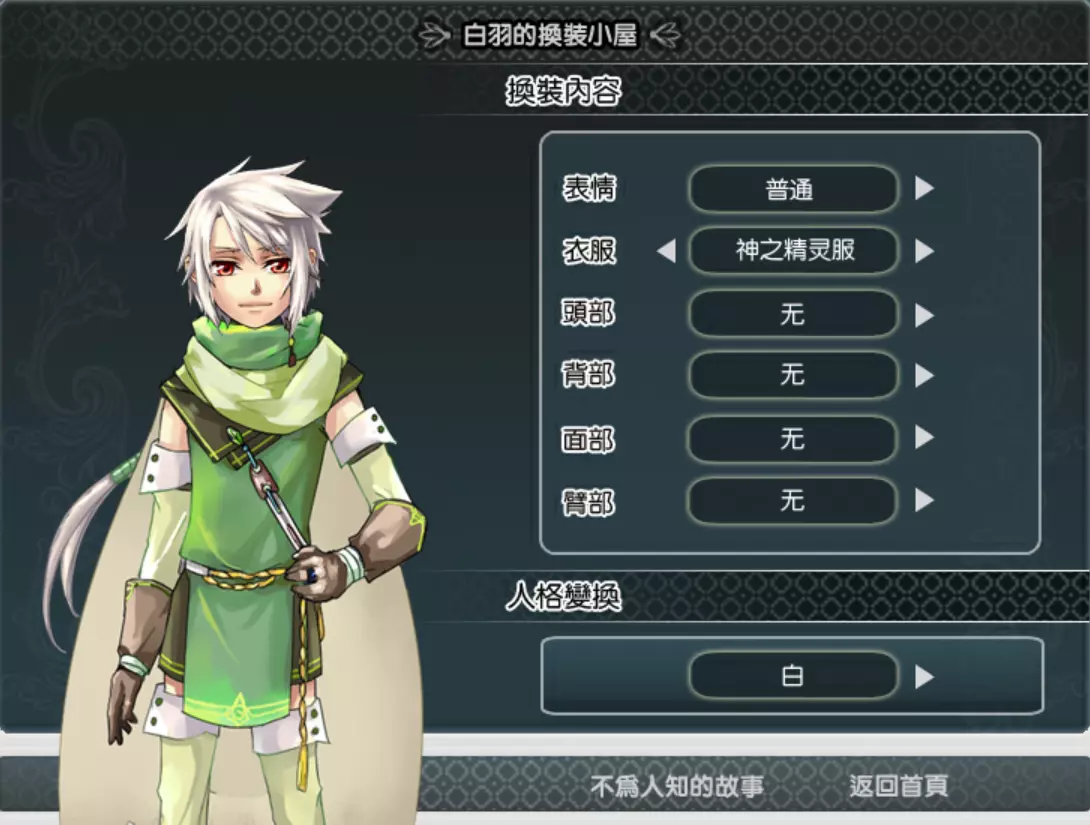Open 不為人知的故事 from bottom bar
Image resolution: width=1090 pixels, height=825 pixels.
coord(676,786)
